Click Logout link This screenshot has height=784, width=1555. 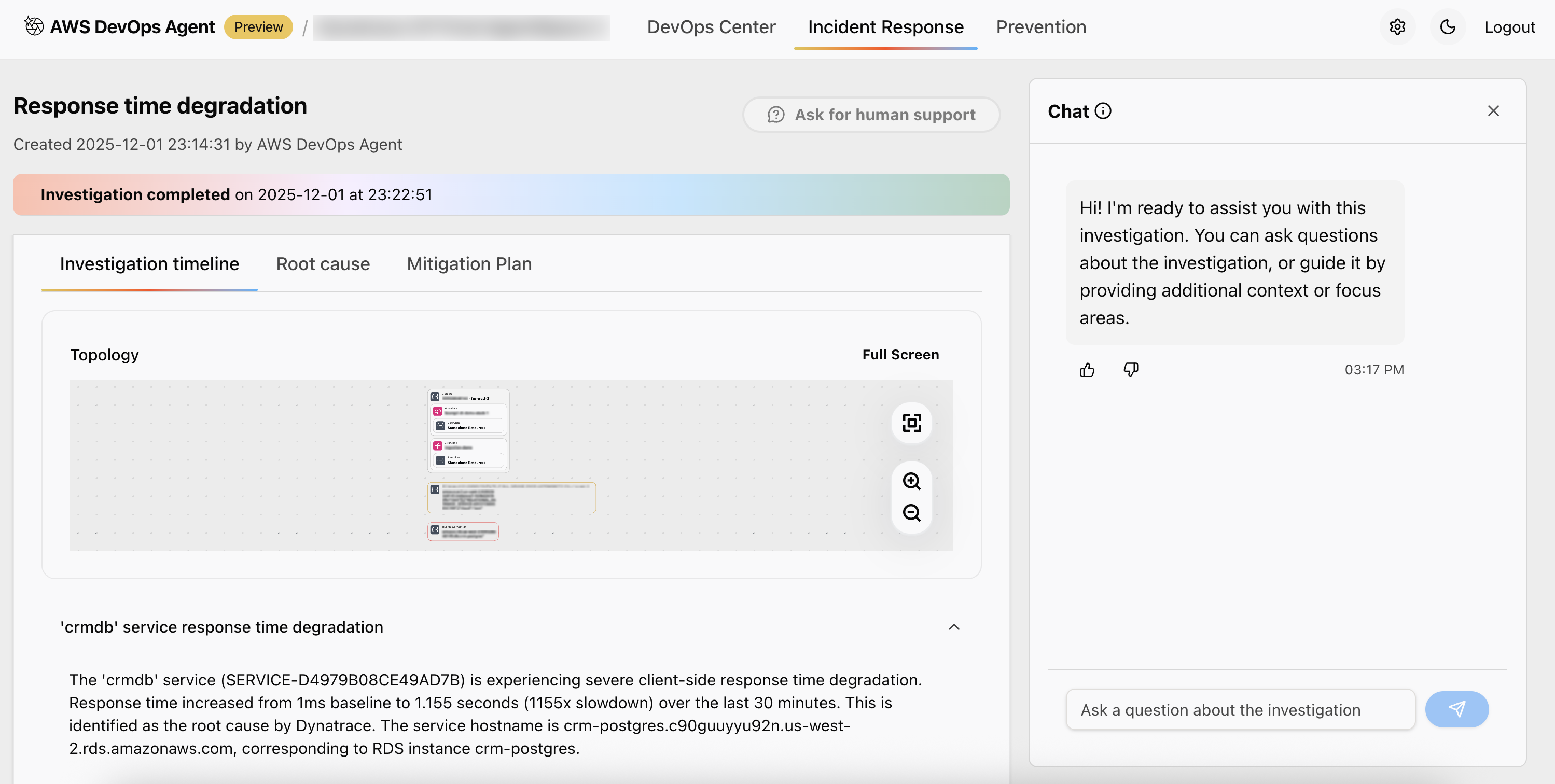click(x=1509, y=27)
